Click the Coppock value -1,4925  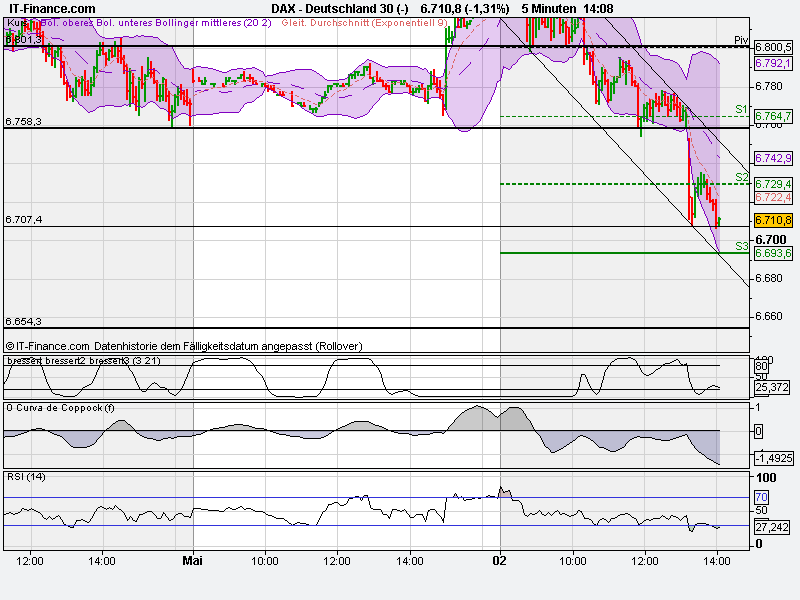773,458
